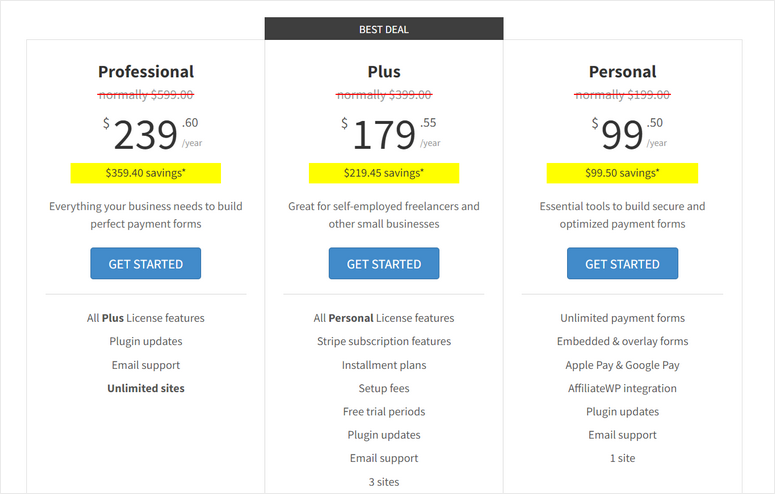Click the crossed-out normally $599.00 price
Screen dimensions: 775x494
[x=146, y=95]
